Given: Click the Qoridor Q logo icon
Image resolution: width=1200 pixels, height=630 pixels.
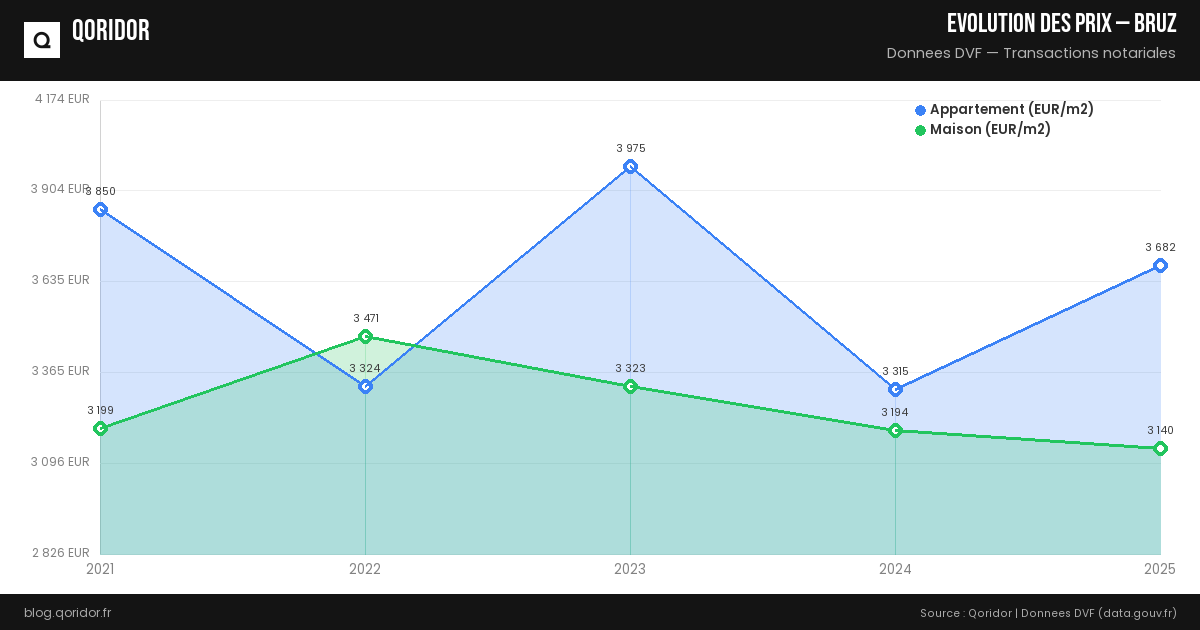Looking at the screenshot, I should [42, 40].
